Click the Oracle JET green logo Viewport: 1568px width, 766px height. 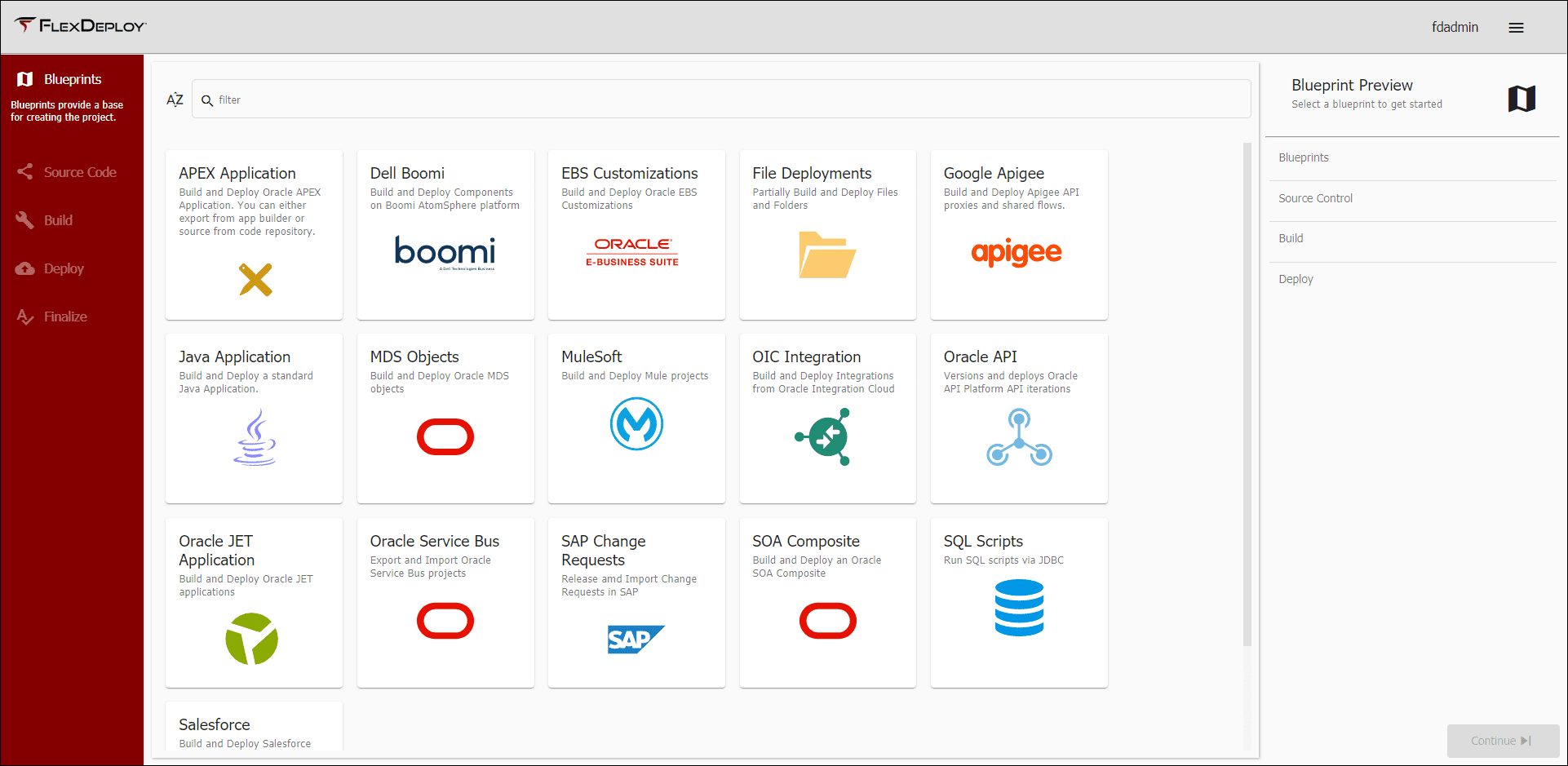point(252,639)
